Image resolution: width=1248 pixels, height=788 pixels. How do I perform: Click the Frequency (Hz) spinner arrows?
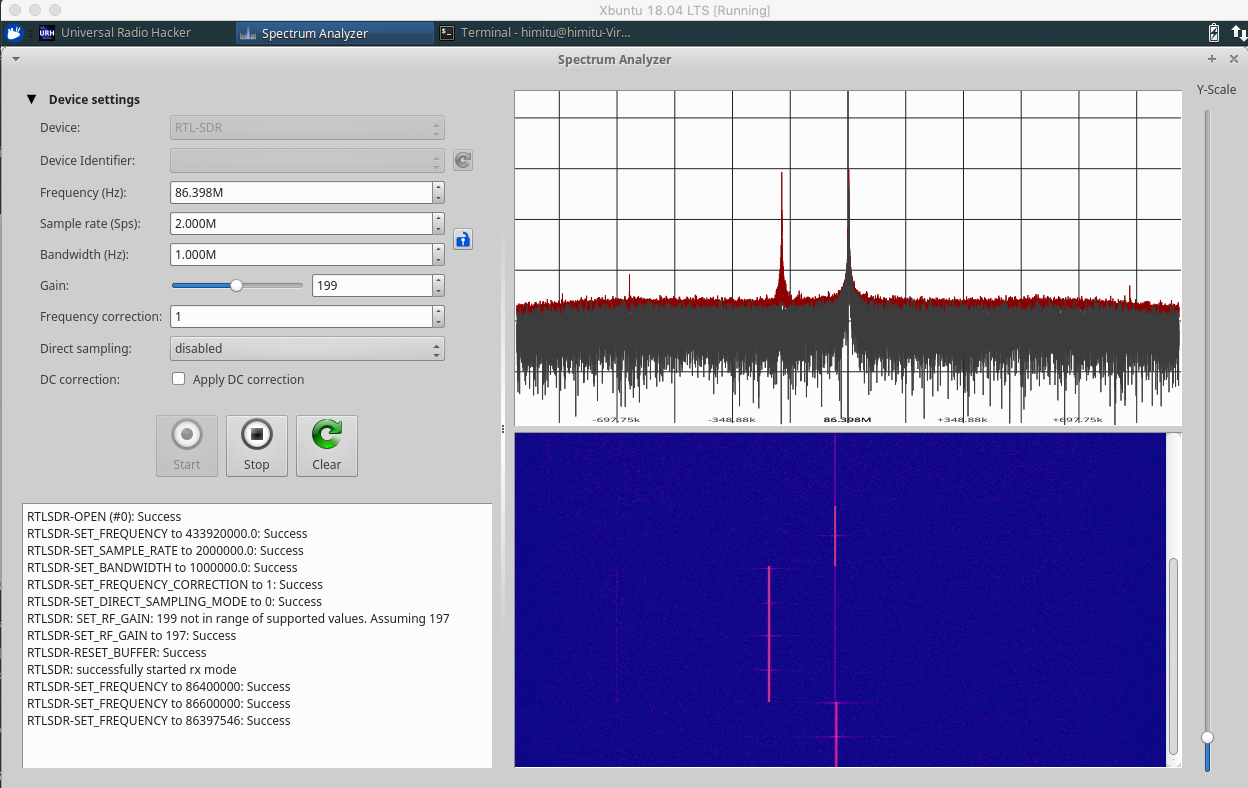pyautogui.click(x=438, y=192)
